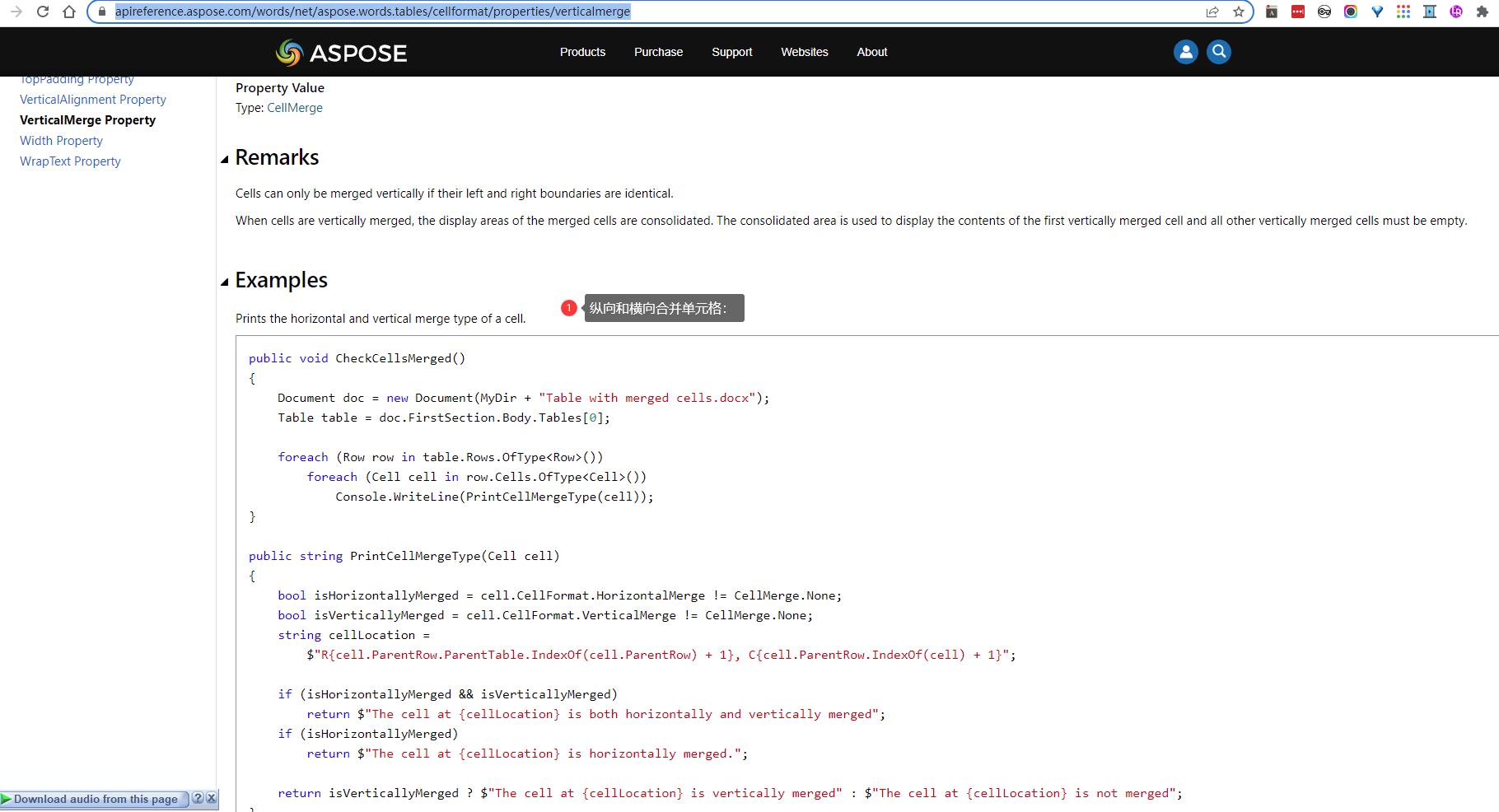Open the Extensions puzzle piece menu
This screenshot has height=812, width=1499.
point(1483,12)
